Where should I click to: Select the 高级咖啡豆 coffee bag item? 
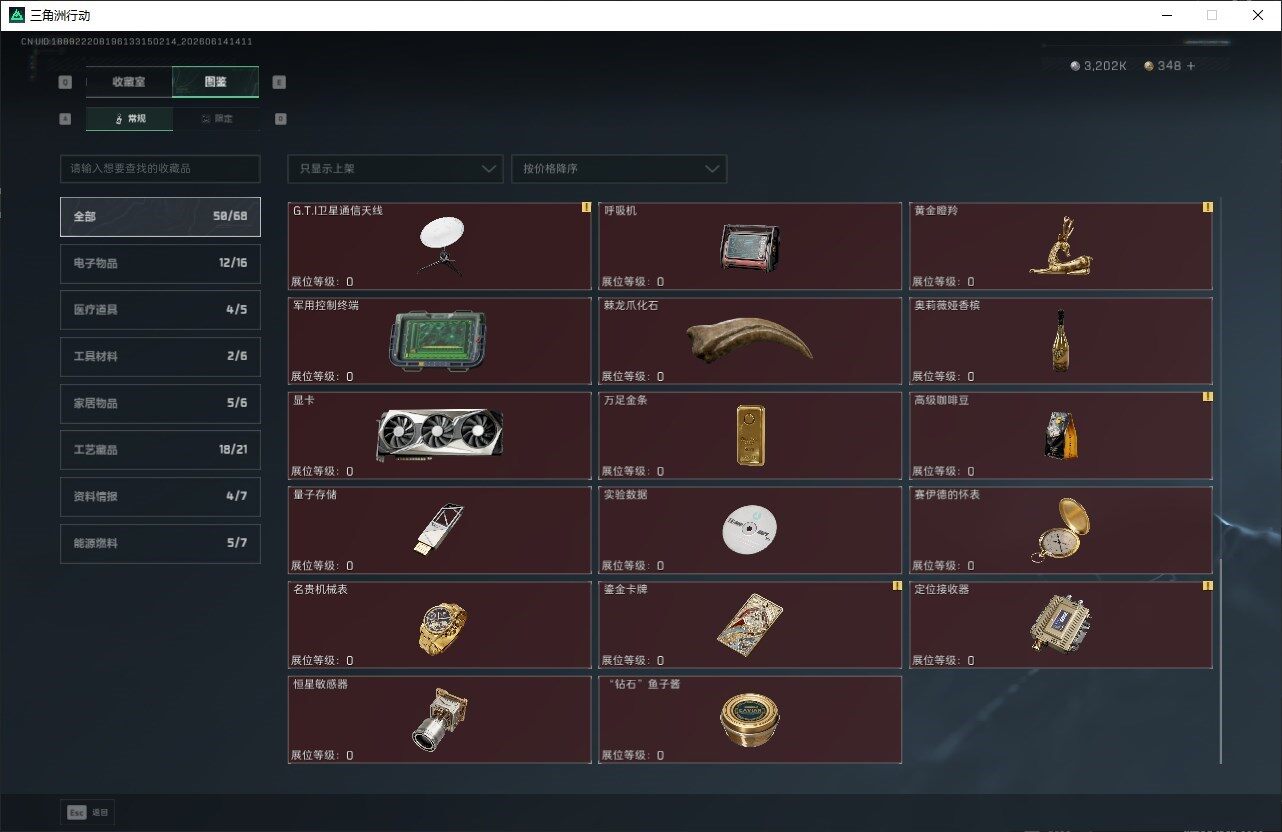1061,436
